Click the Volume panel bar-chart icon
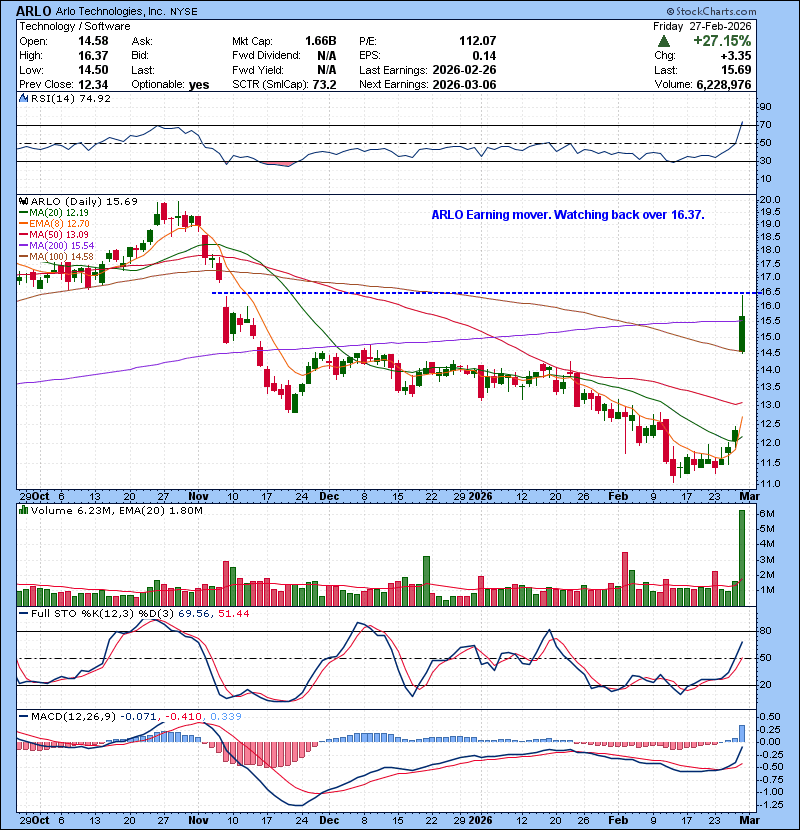The height and width of the screenshot is (830, 800). click(x=23, y=510)
